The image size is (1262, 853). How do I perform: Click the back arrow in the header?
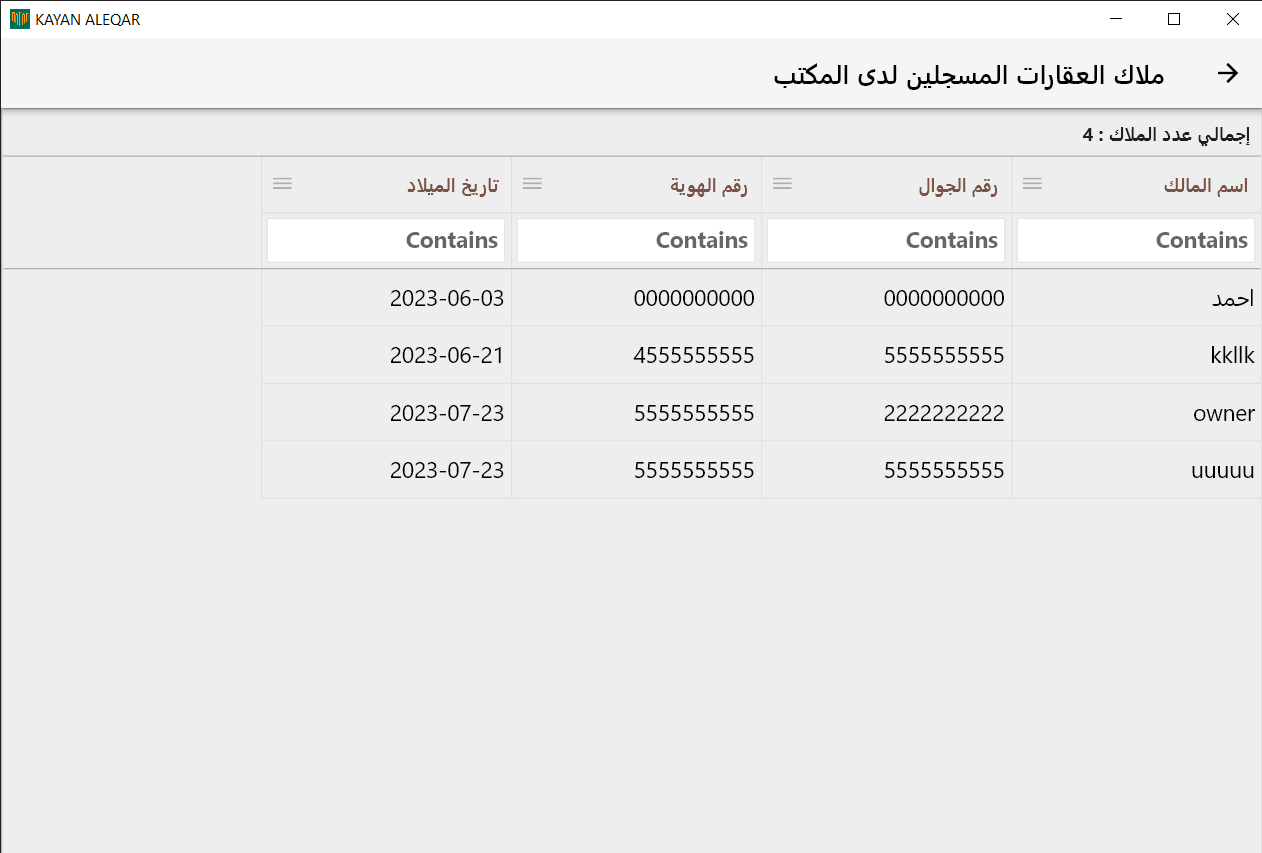(x=1227, y=73)
